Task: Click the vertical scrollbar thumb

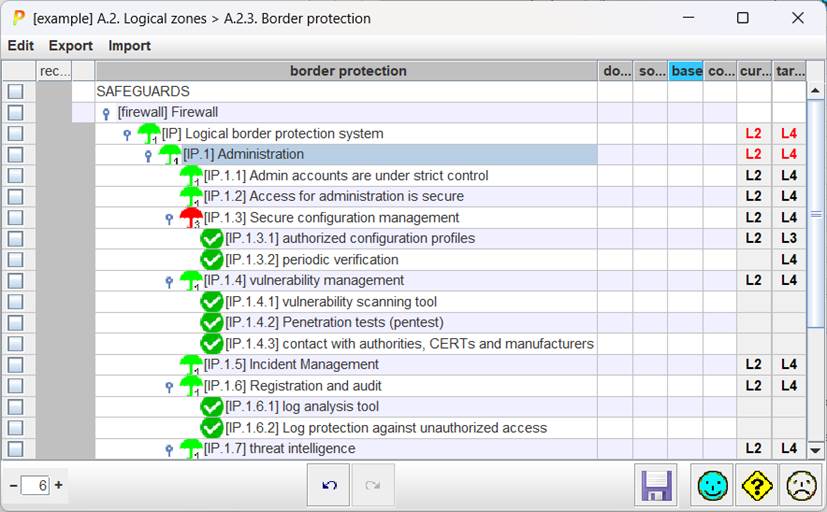Action: 815,214
